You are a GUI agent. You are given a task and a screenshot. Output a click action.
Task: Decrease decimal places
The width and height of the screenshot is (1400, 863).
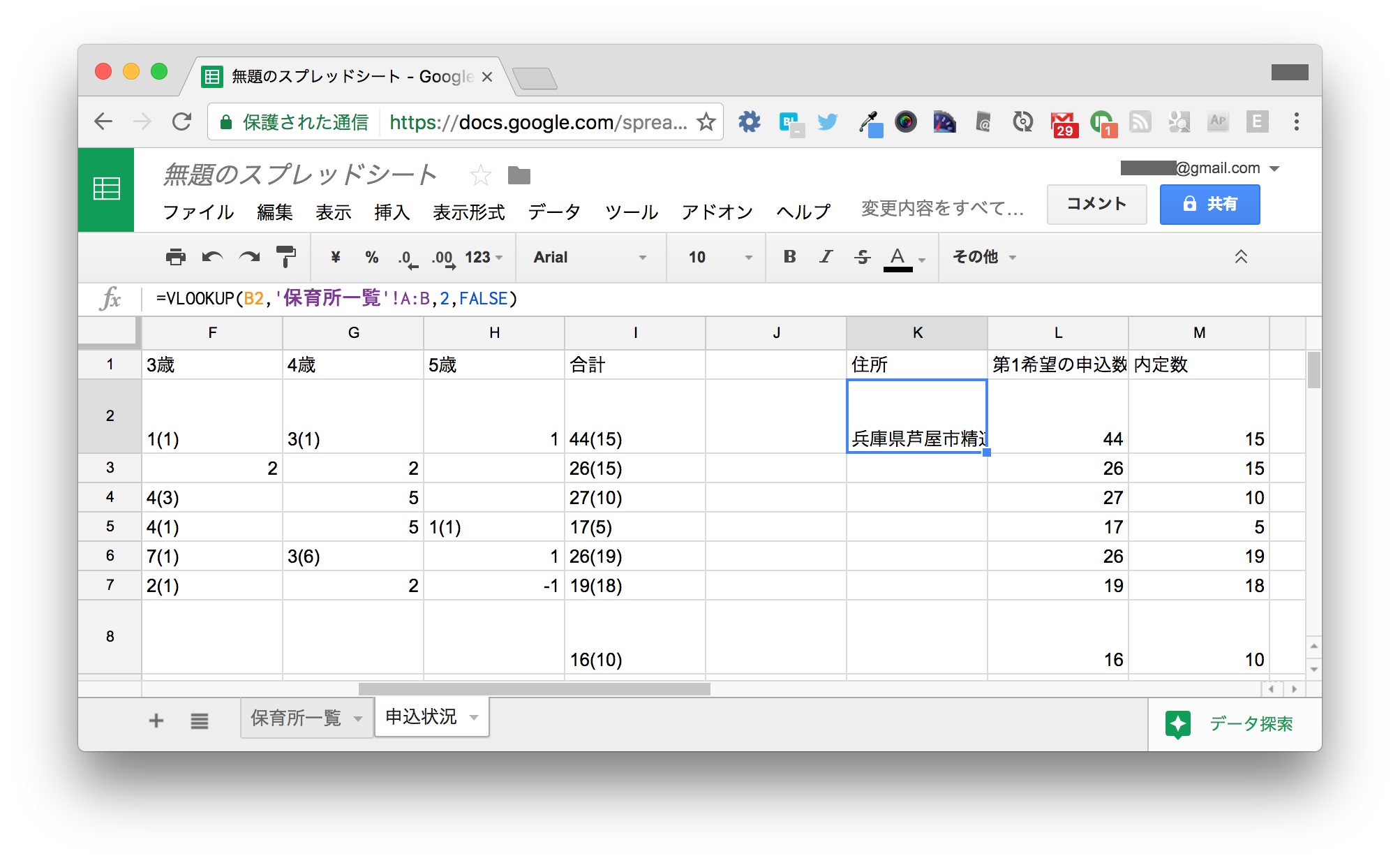[408, 258]
